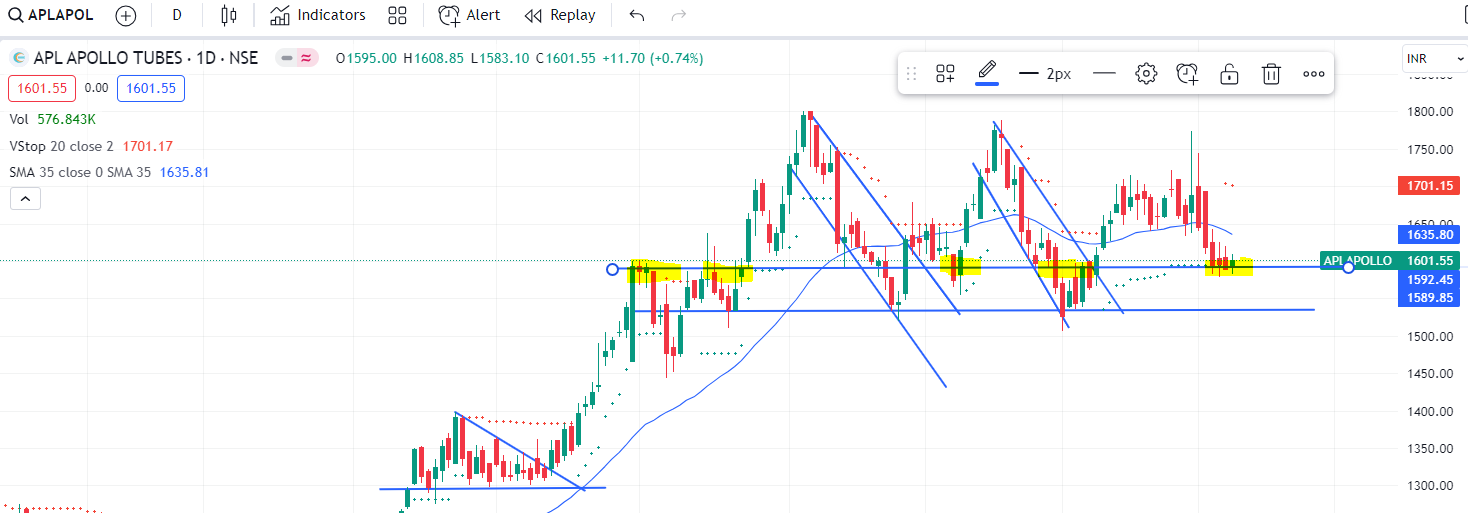Open the candlestick chart type menu
Viewport: 1468px width, 513px height.
tap(229, 15)
